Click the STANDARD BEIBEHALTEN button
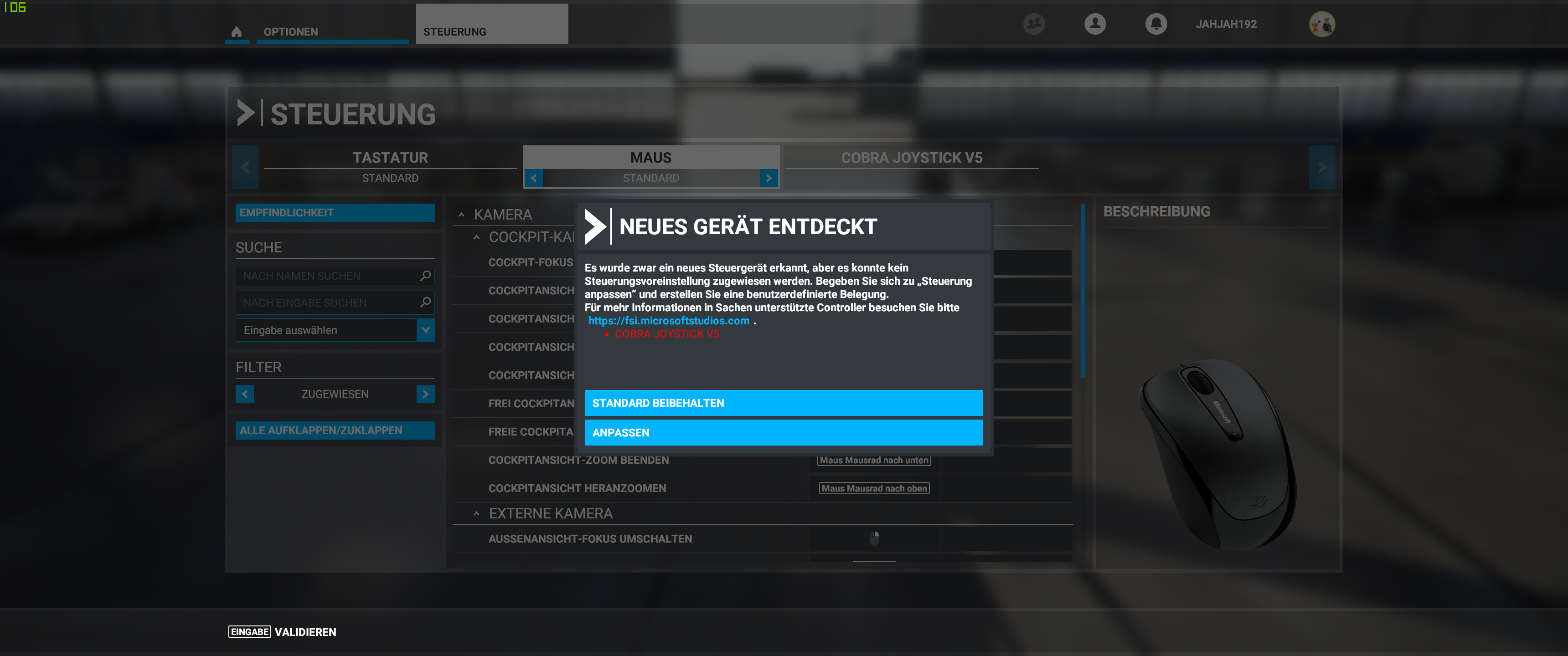1568x656 pixels. 784,403
